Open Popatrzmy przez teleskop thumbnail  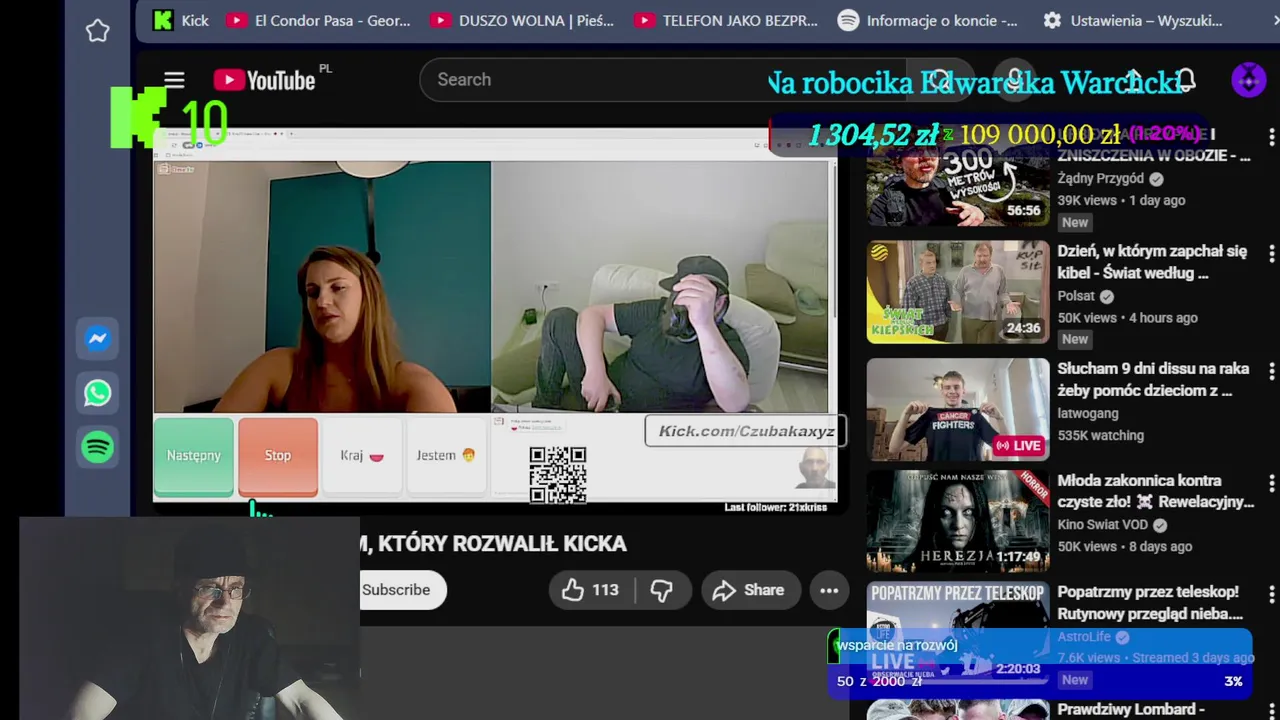(x=958, y=632)
